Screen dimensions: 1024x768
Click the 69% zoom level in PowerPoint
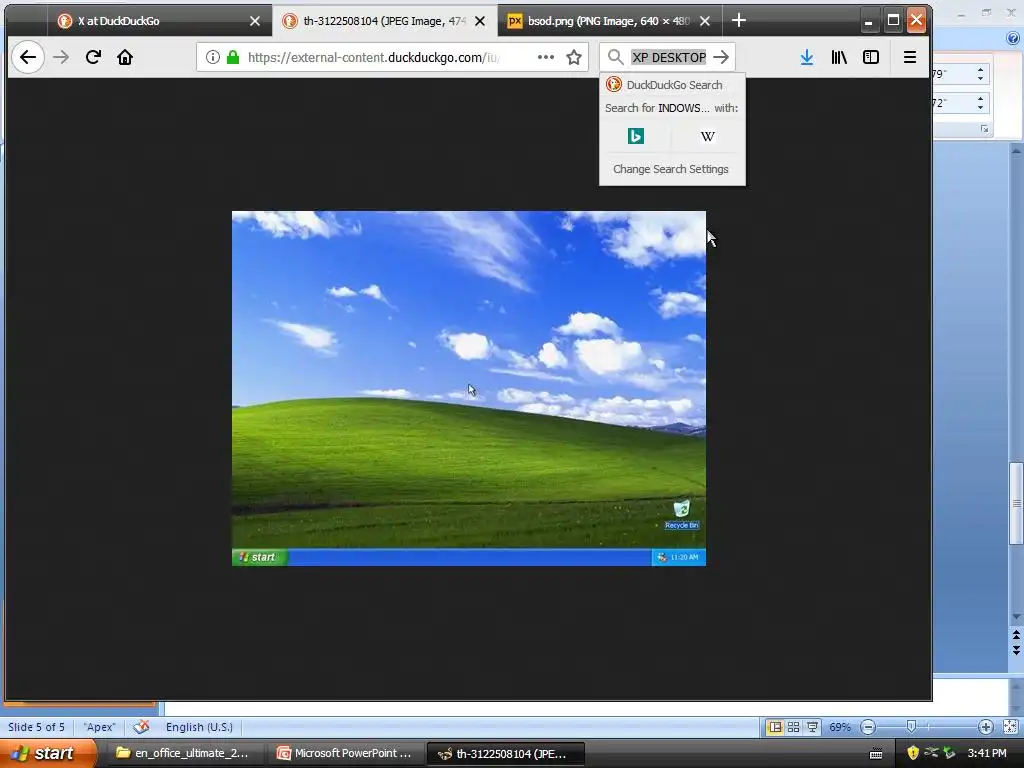[x=840, y=727]
